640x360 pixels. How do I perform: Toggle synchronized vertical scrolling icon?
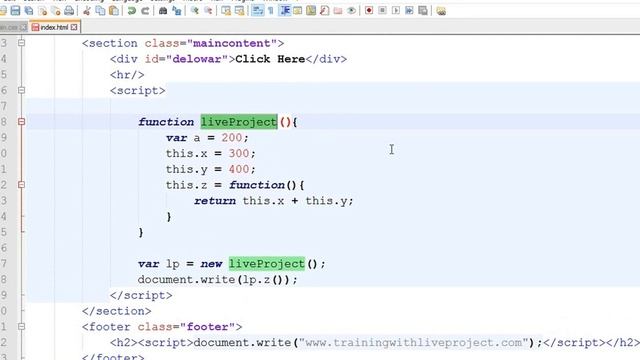[226, 11]
